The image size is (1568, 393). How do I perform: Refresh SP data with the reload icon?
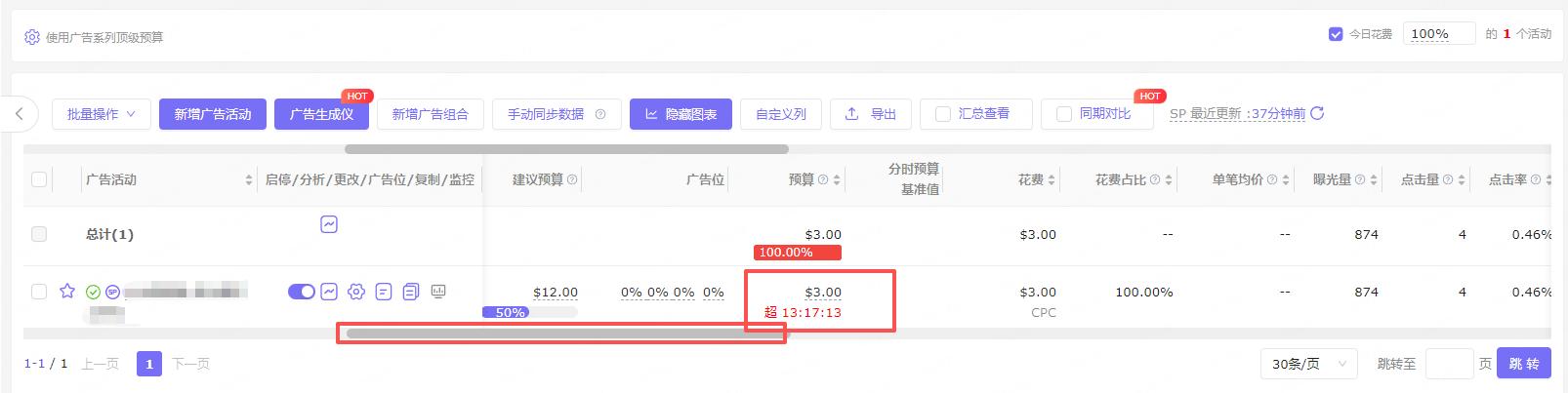click(1317, 113)
